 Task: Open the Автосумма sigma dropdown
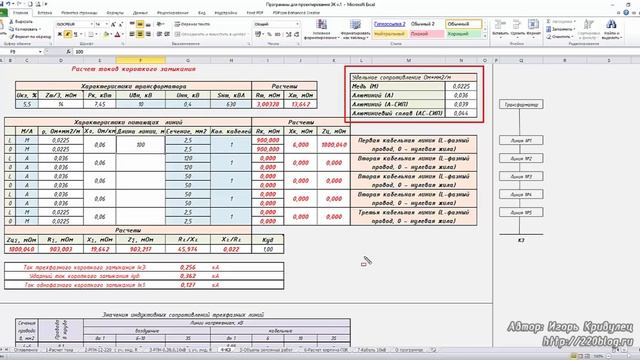tap(561, 22)
